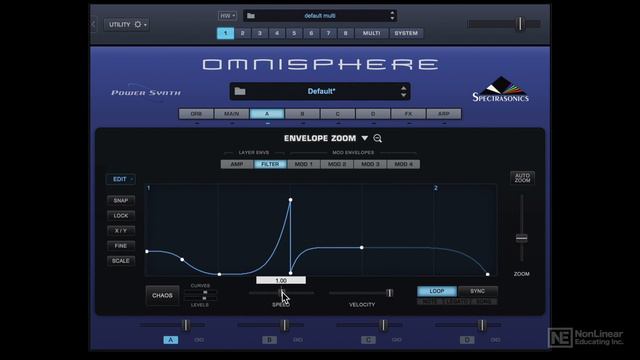Select the NOTE trigger mode
The image size is (640, 360).
tap(429, 302)
